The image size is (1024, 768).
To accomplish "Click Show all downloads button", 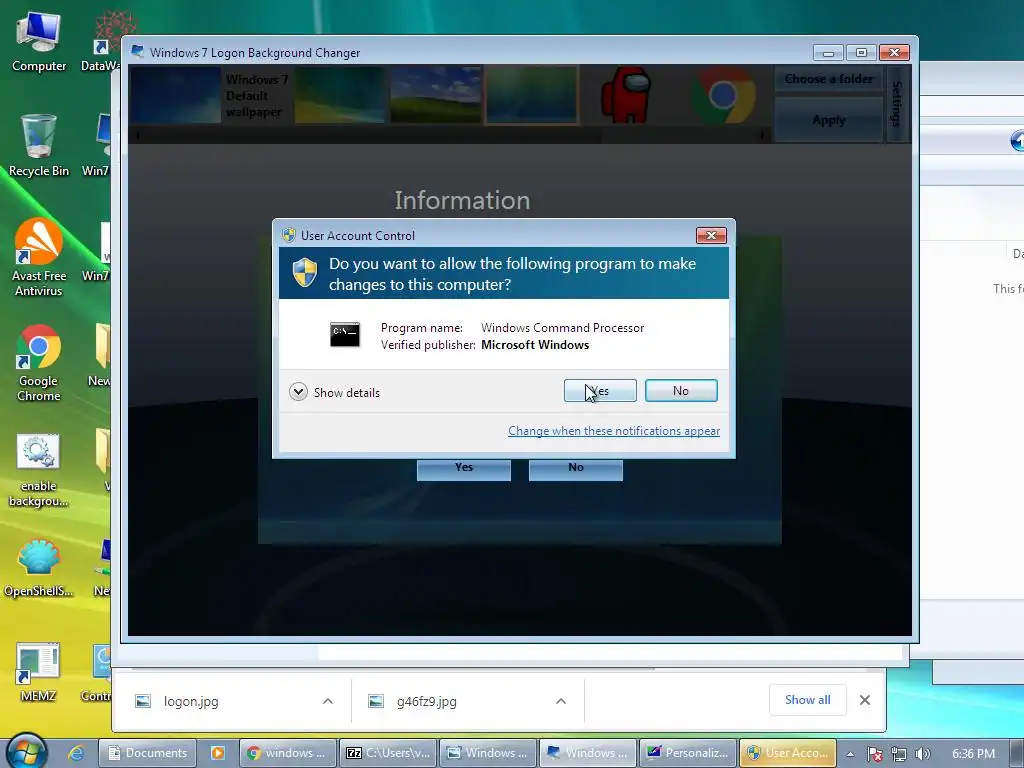I will [x=808, y=700].
